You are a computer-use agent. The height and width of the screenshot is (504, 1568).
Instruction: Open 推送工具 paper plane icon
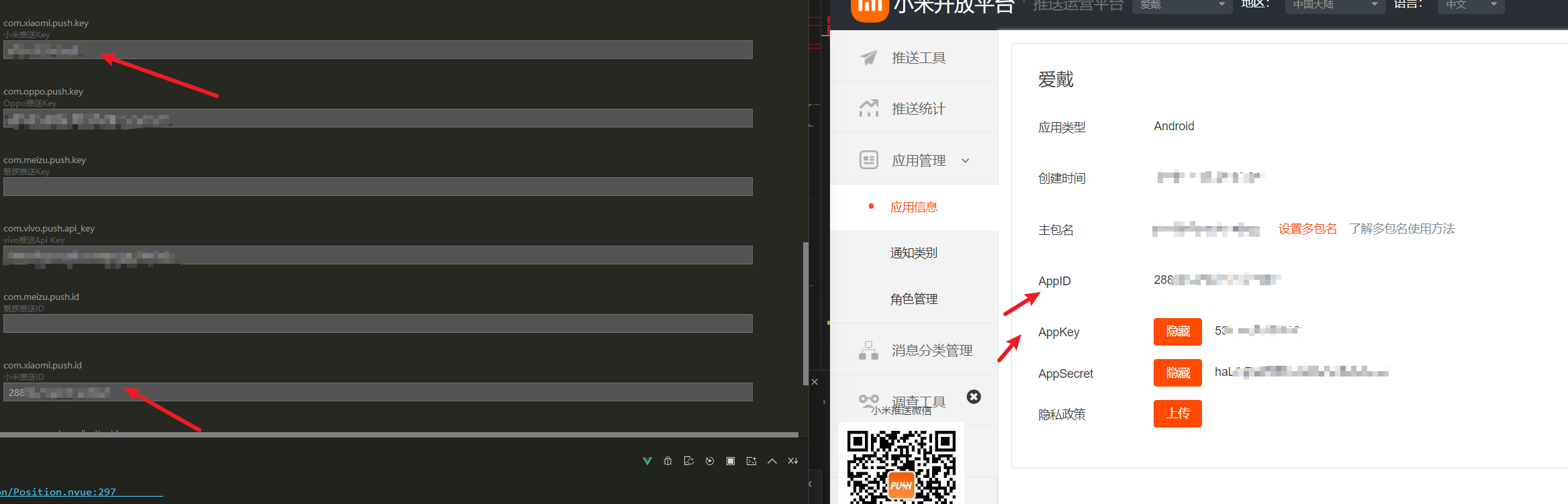coord(869,58)
